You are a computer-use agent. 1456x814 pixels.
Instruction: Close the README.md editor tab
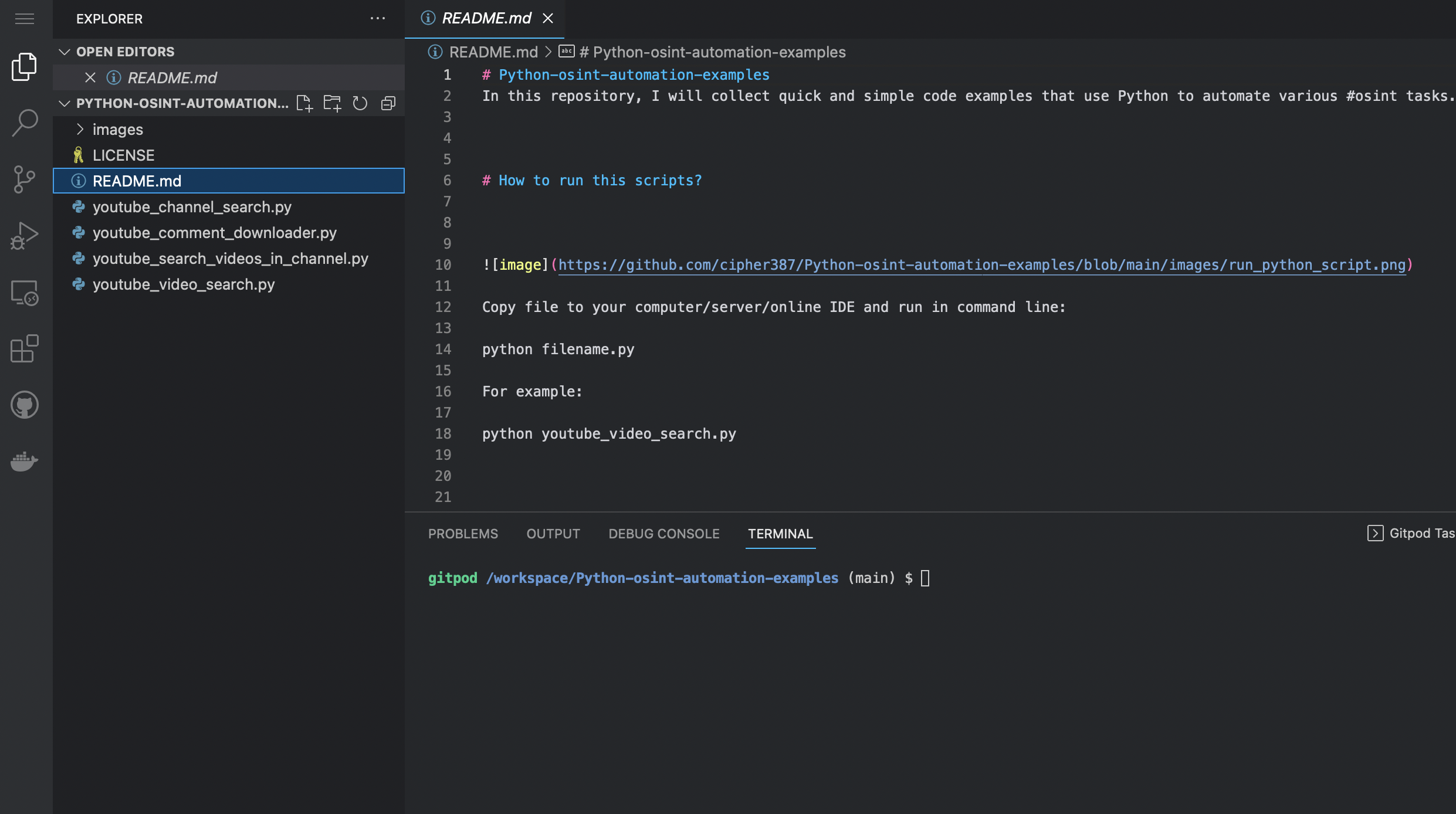click(x=548, y=18)
